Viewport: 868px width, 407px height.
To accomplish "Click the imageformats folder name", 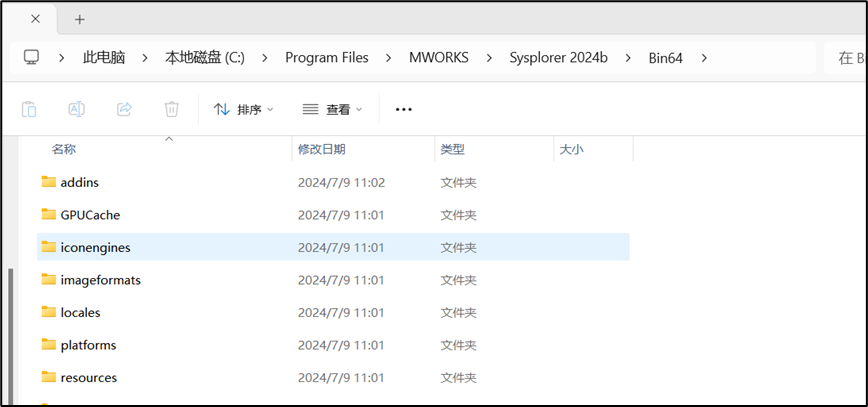I will point(101,280).
